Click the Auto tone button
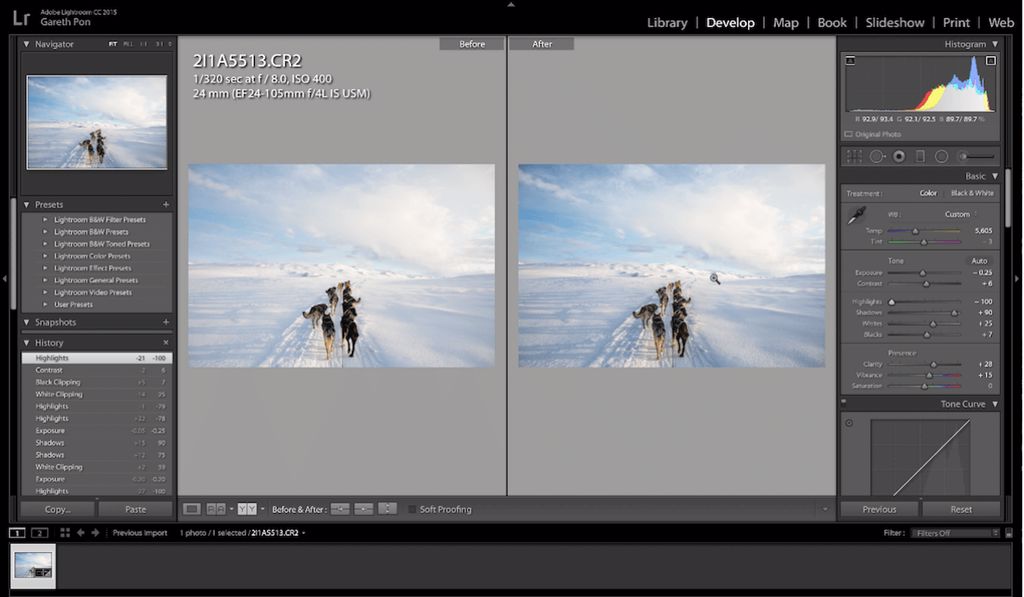Screen dimensions: 1024x597 pos(979,261)
